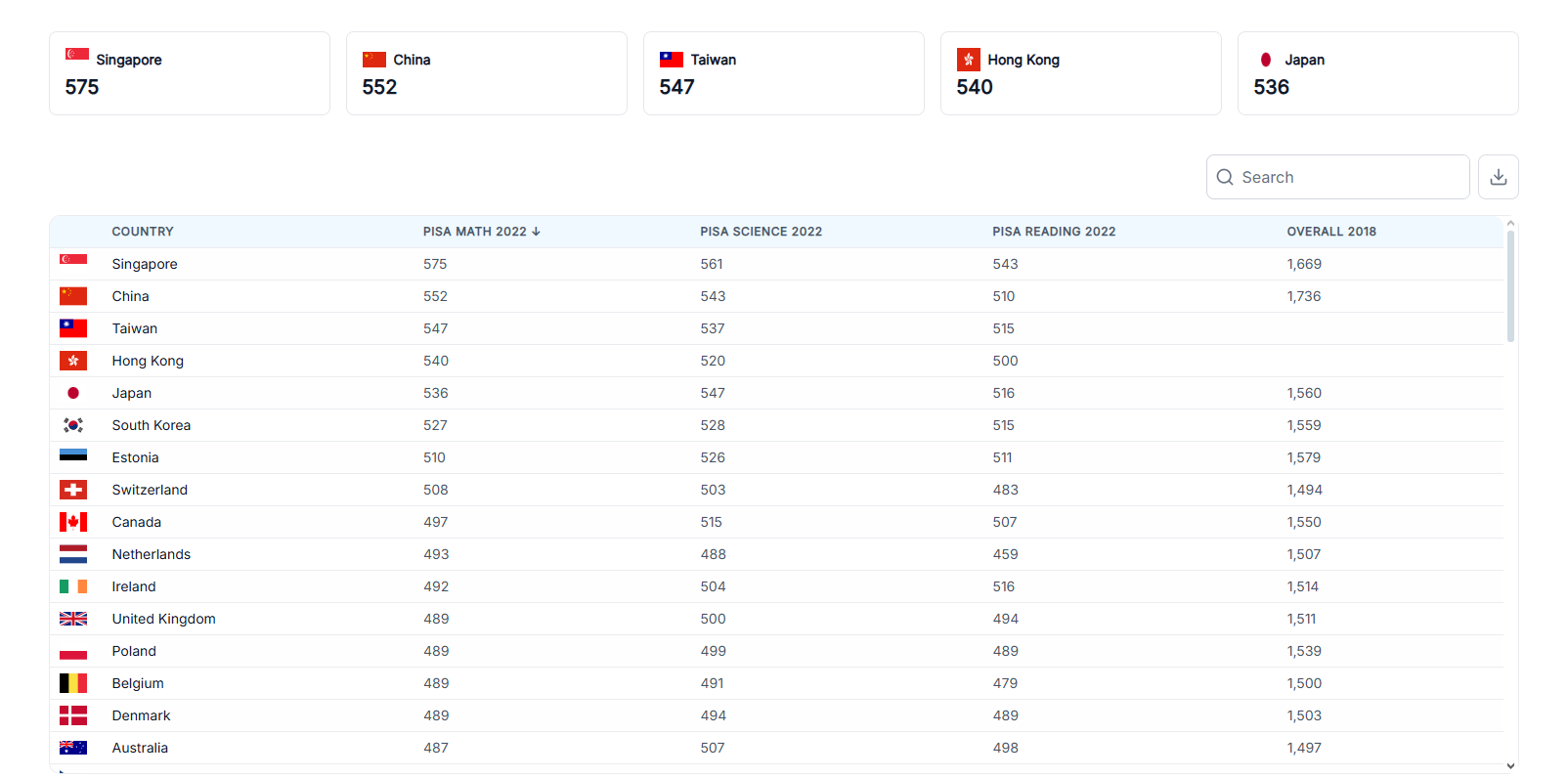1568x778 pixels.
Task: Click Switzerland overall value 1,494
Action: point(1304,490)
